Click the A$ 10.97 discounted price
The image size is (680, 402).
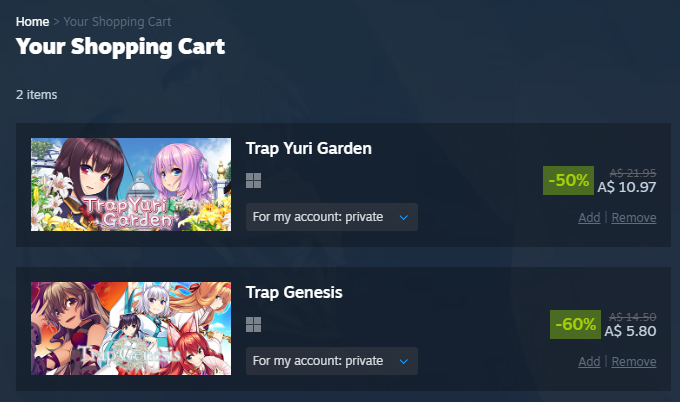[x=627, y=187]
